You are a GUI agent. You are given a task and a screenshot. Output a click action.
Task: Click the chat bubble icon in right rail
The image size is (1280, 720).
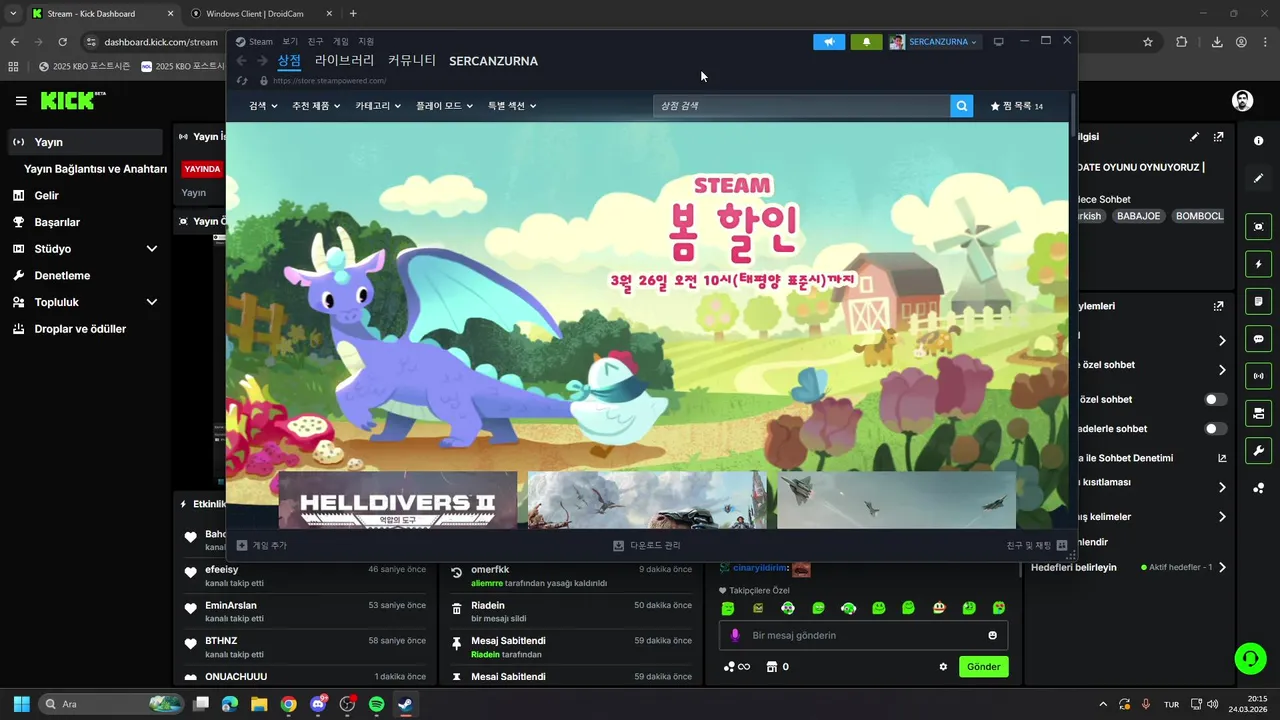click(x=1258, y=339)
